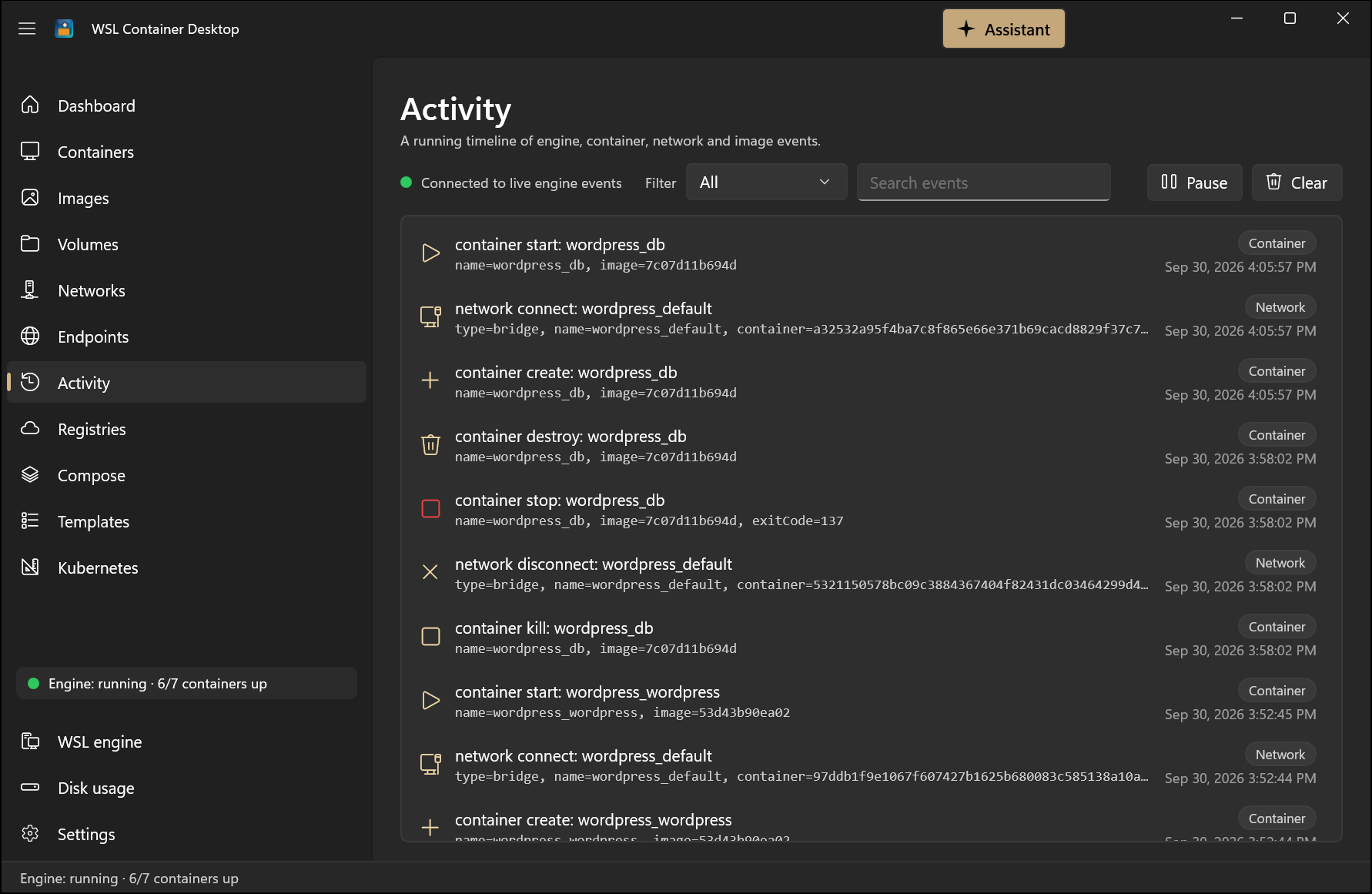Click the Compose layers icon
The image size is (1372, 894).
point(30,474)
